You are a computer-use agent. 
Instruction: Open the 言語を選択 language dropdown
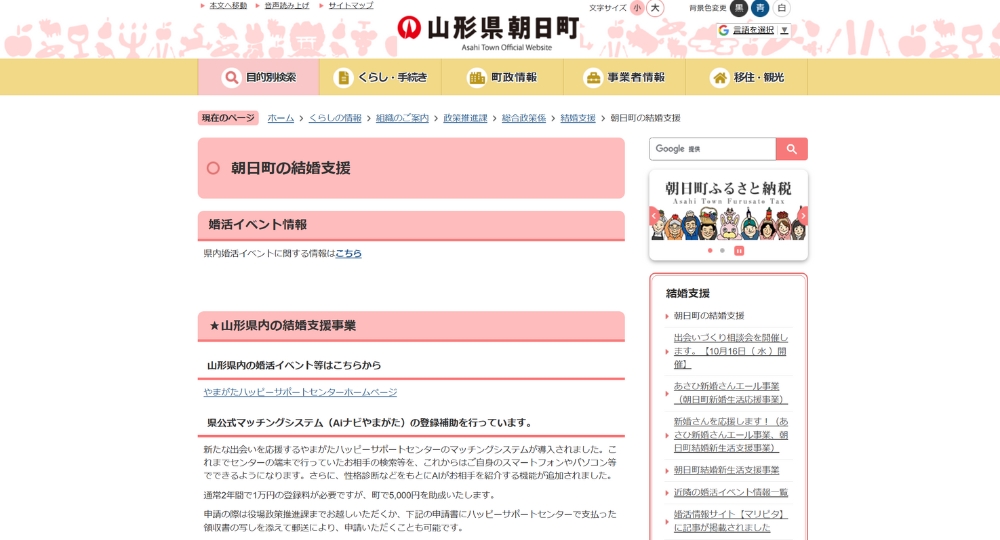754,30
